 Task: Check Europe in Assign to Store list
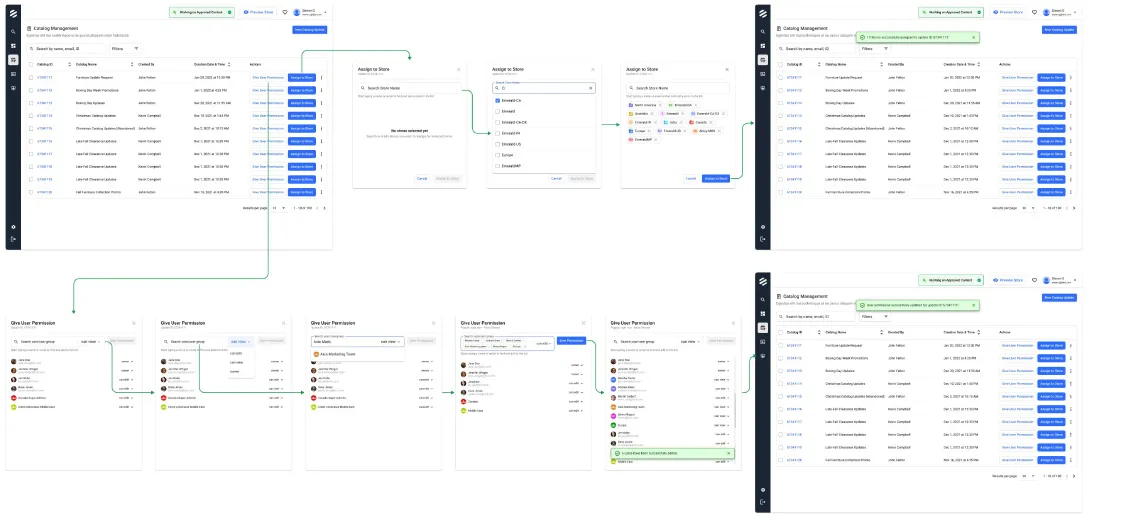point(497,155)
